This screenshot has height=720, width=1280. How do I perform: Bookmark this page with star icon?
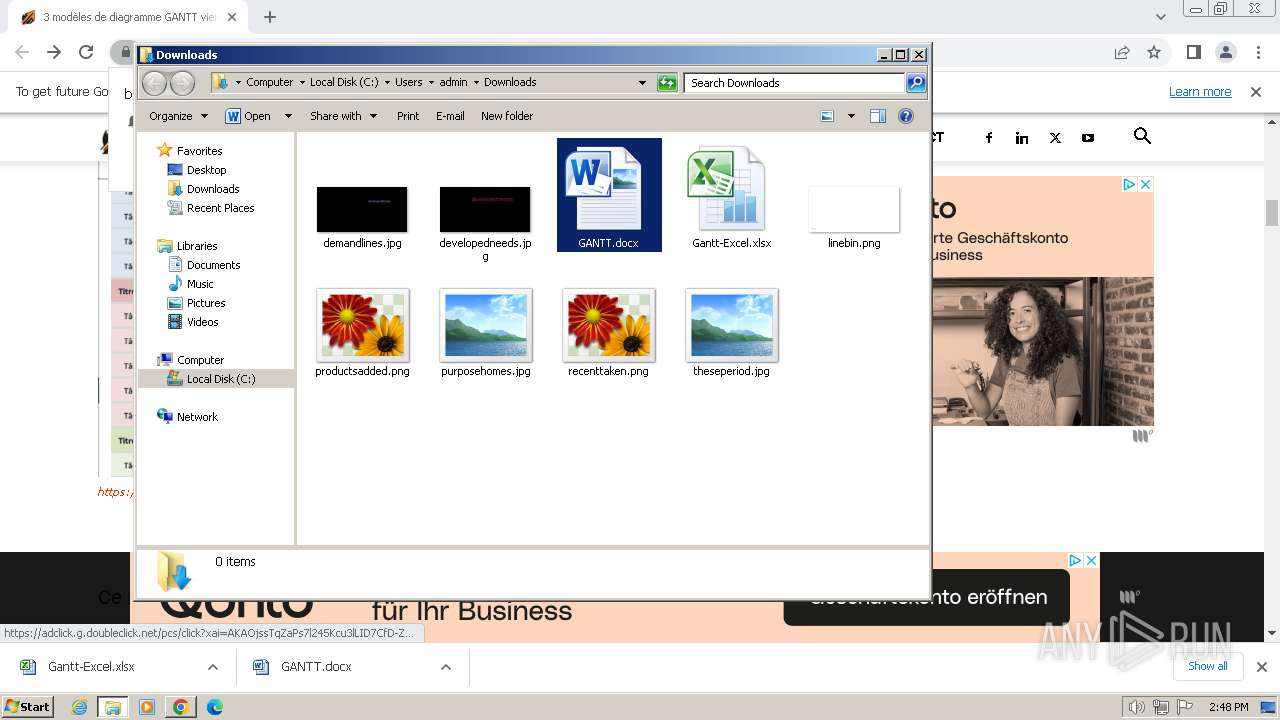tap(1154, 52)
